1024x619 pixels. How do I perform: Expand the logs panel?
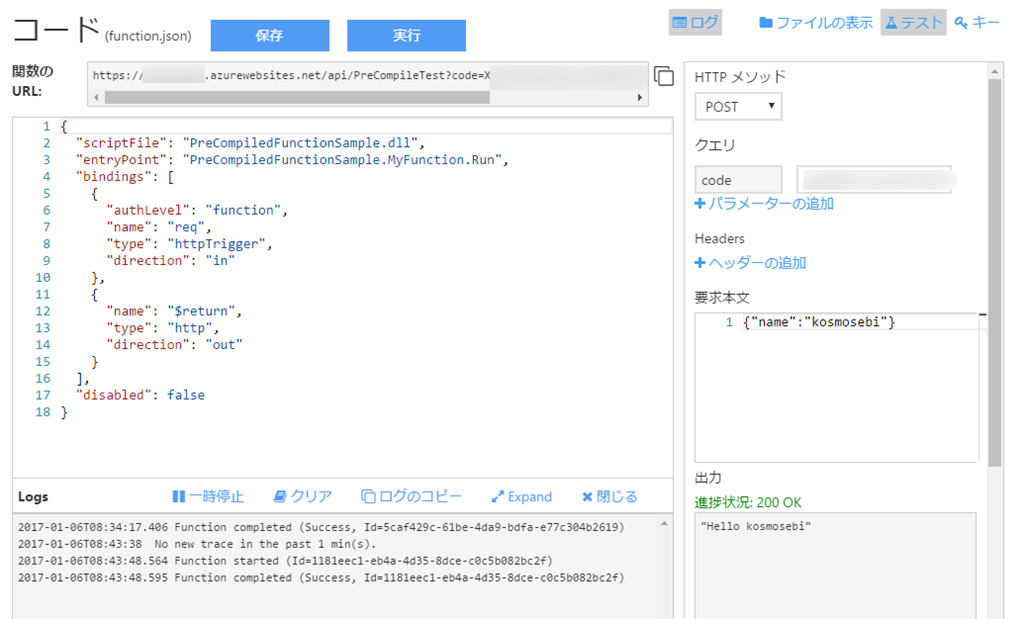[x=522, y=497]
